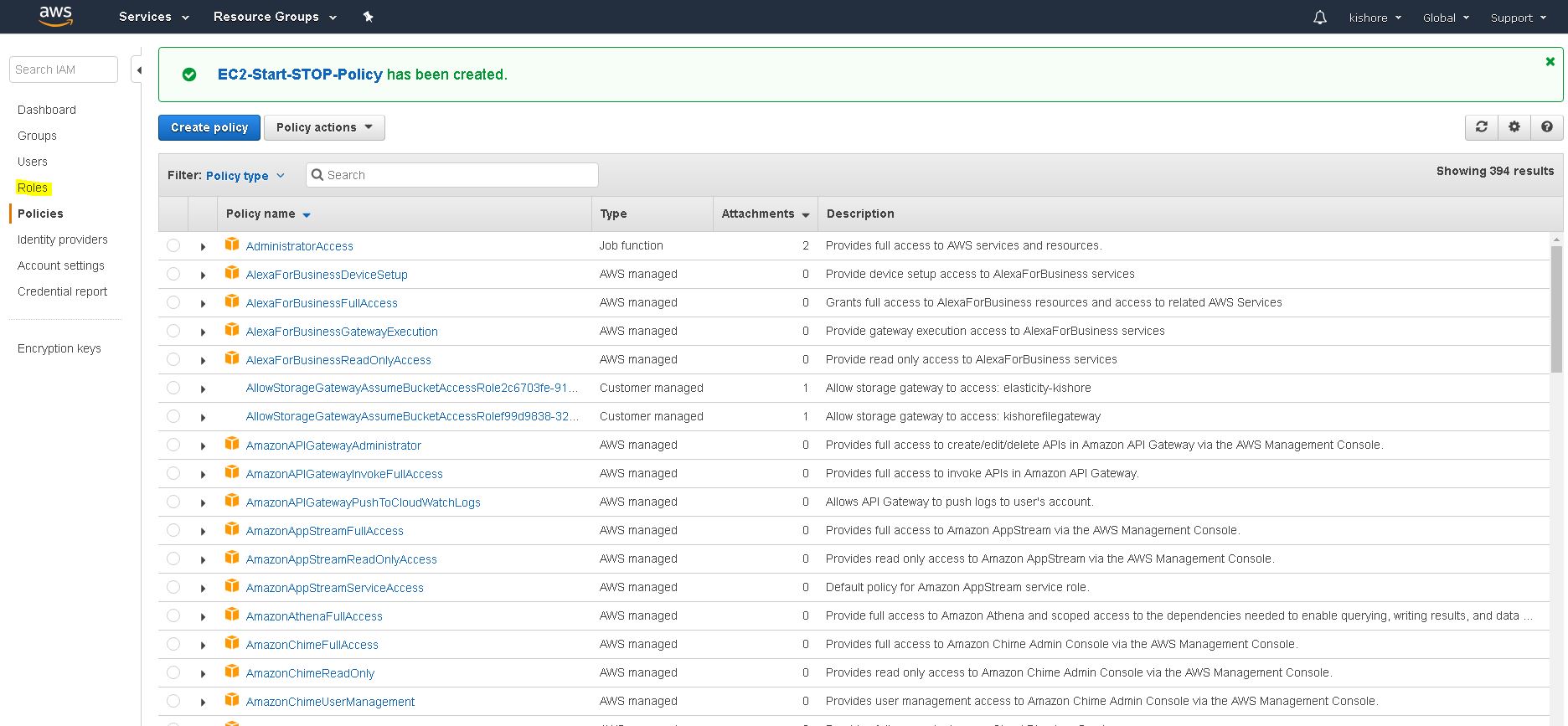Click the AWS logo home icon
The height and width of the screenshot is (726, 1568).
click(x=55, y=16)
